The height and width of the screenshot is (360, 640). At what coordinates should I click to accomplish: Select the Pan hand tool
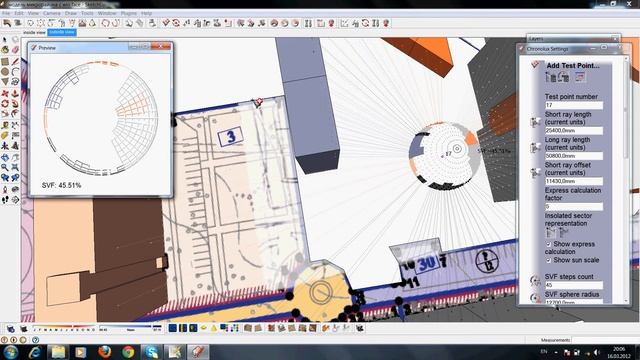click(15, 157)
